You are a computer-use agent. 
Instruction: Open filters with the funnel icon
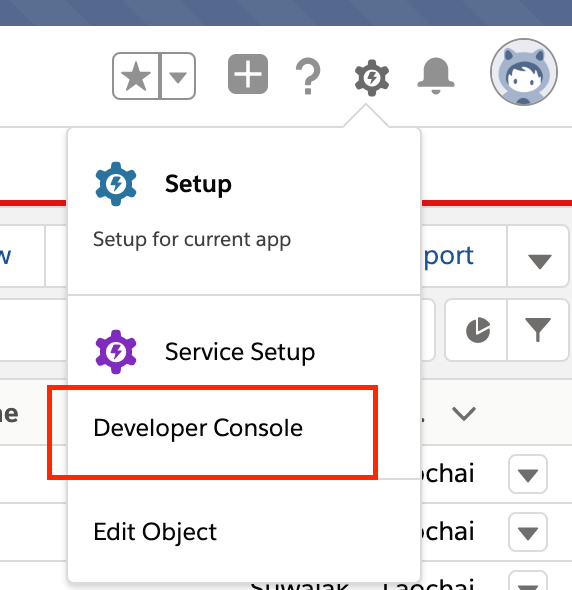pyautogui.click(x=538, y=330)
